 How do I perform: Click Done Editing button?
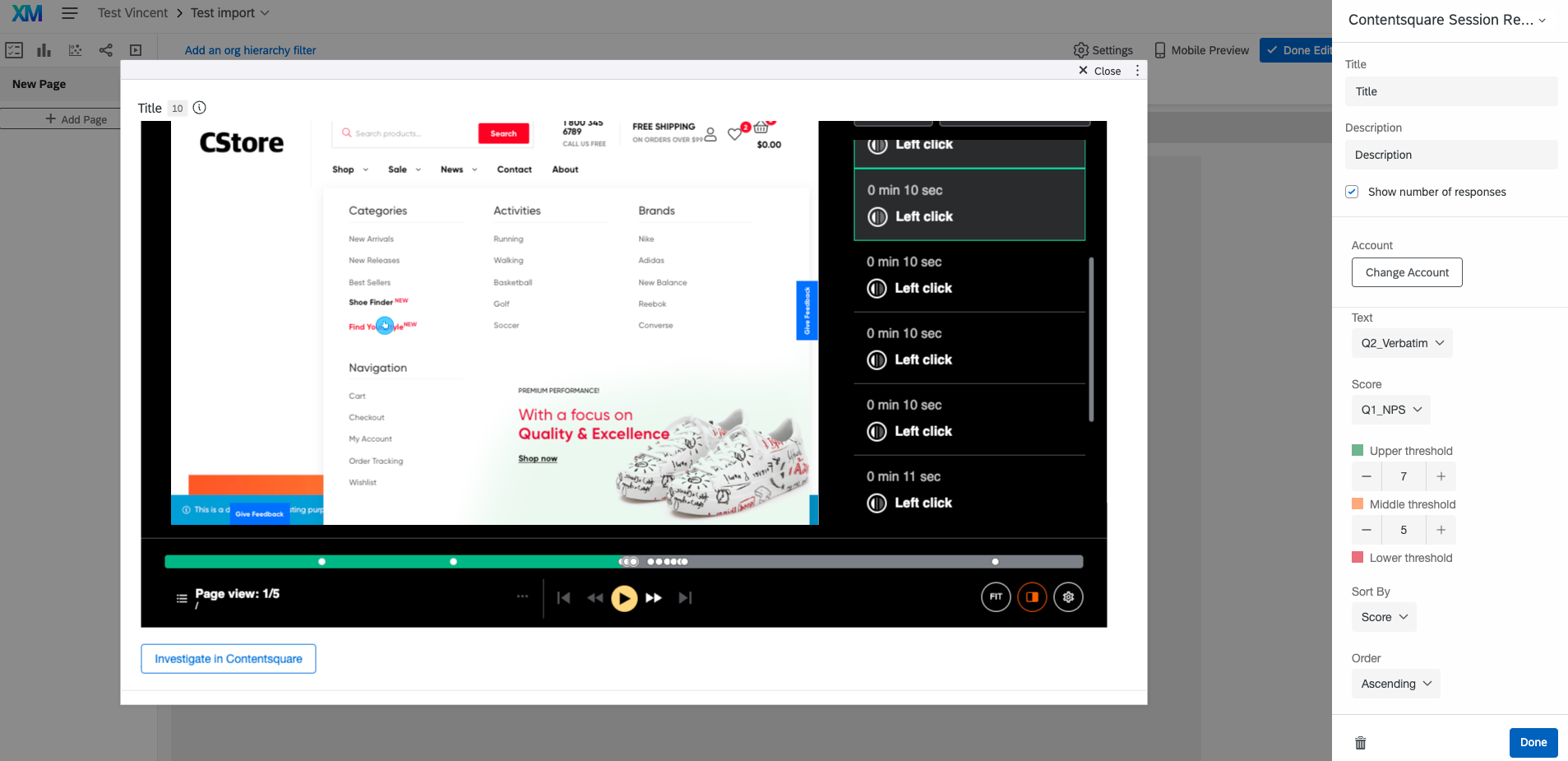pos(1297,50)
